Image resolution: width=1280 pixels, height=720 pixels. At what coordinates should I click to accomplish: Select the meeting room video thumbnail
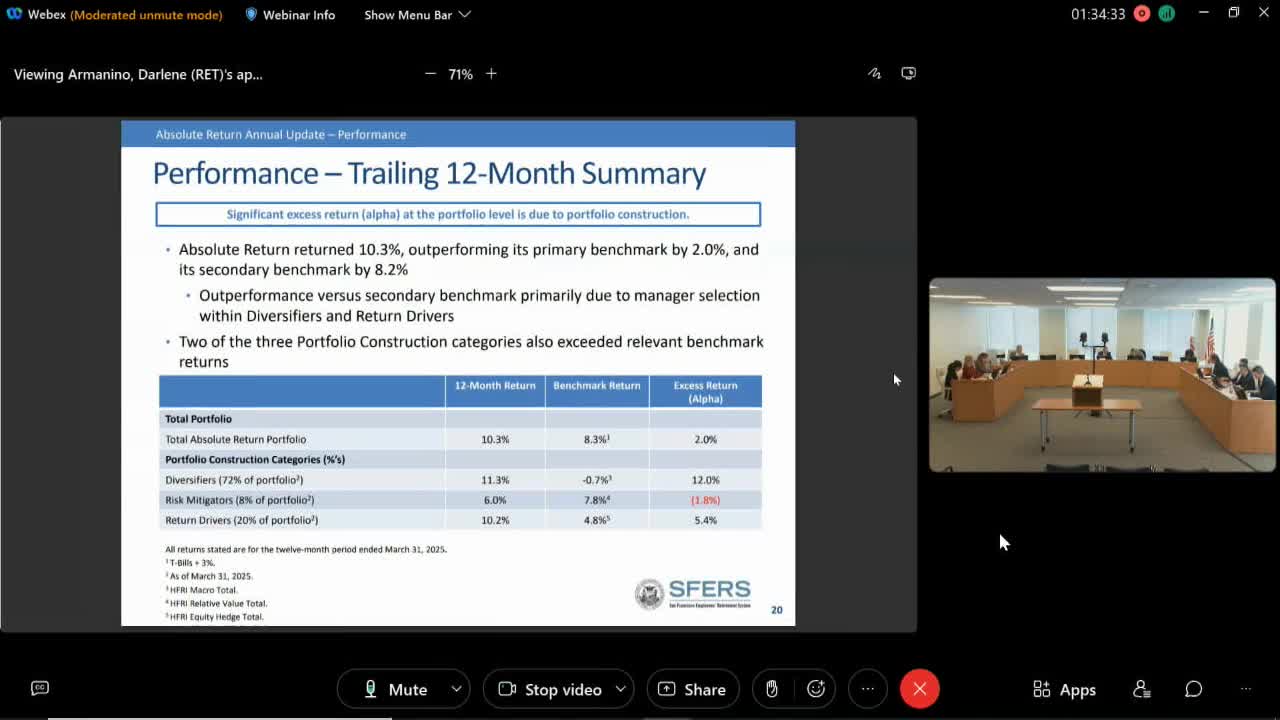point(1102,375)
